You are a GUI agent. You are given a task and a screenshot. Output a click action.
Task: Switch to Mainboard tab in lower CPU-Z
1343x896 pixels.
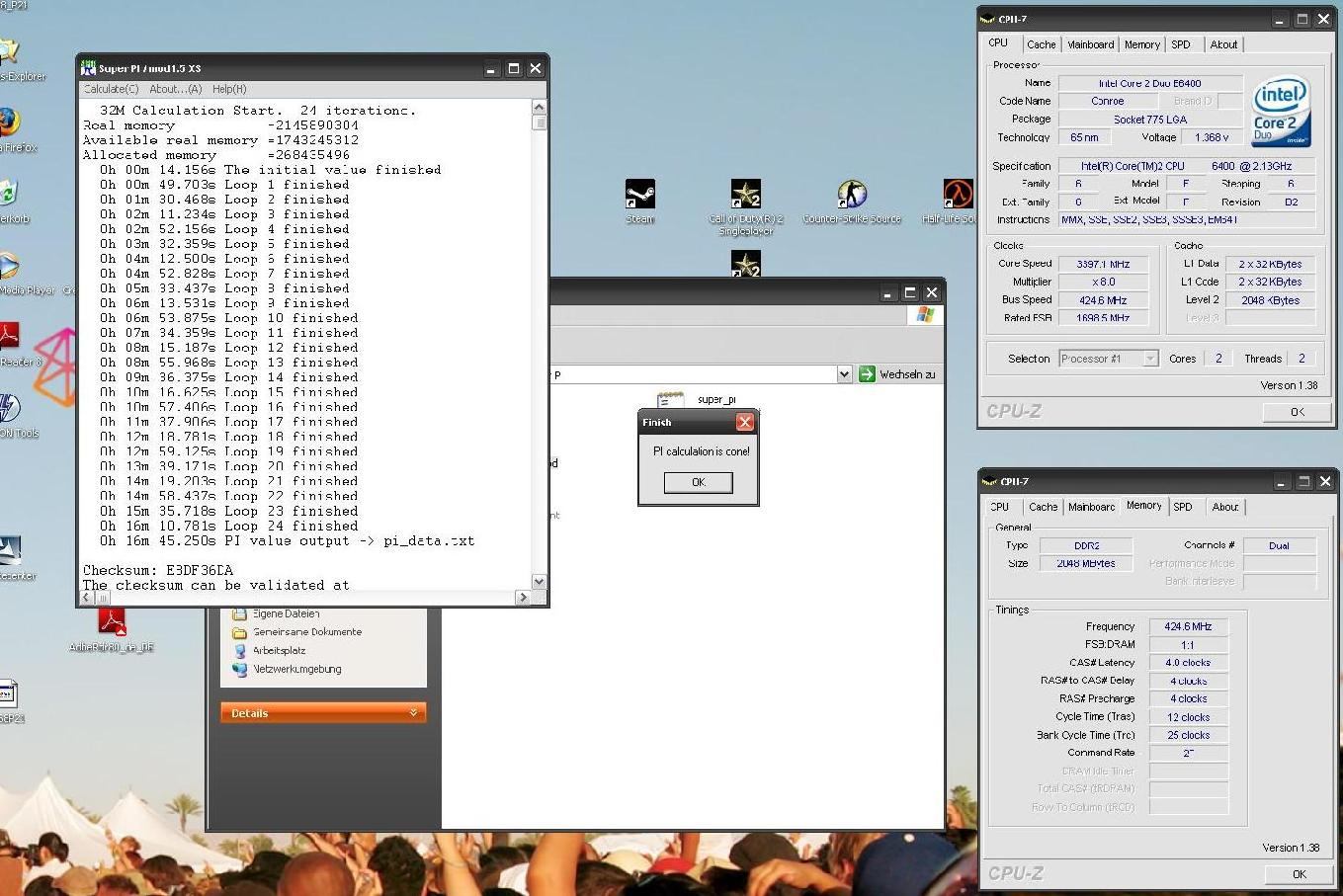(x=1091, y=507)
